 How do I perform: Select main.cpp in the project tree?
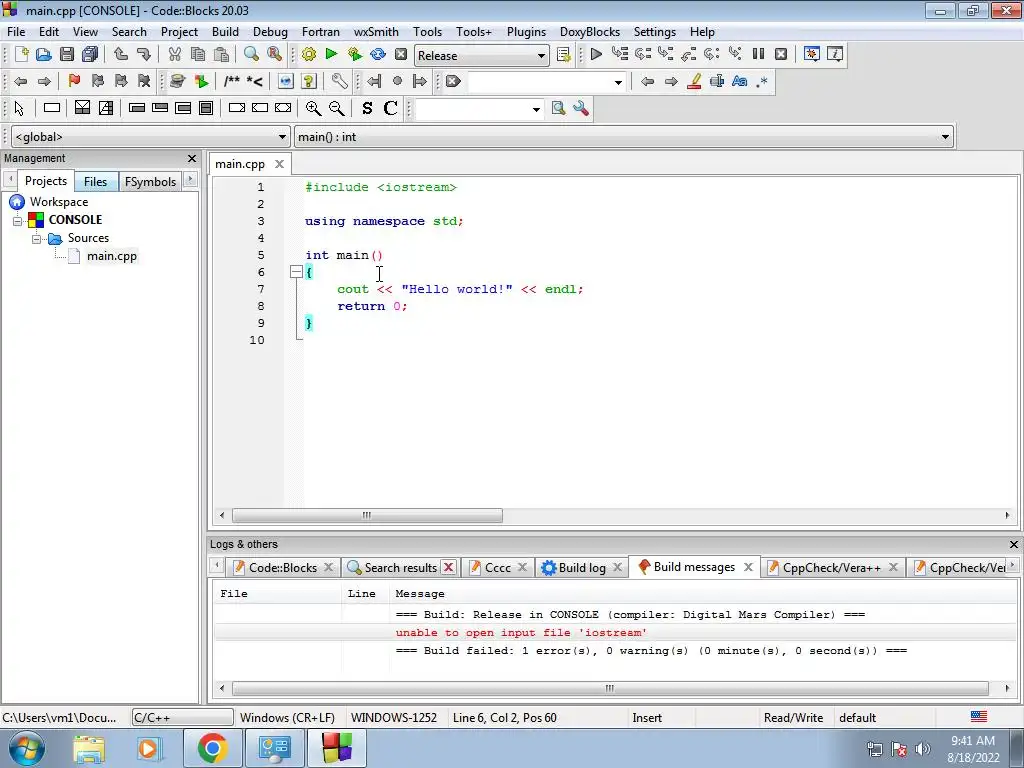[x=112, y=256]
